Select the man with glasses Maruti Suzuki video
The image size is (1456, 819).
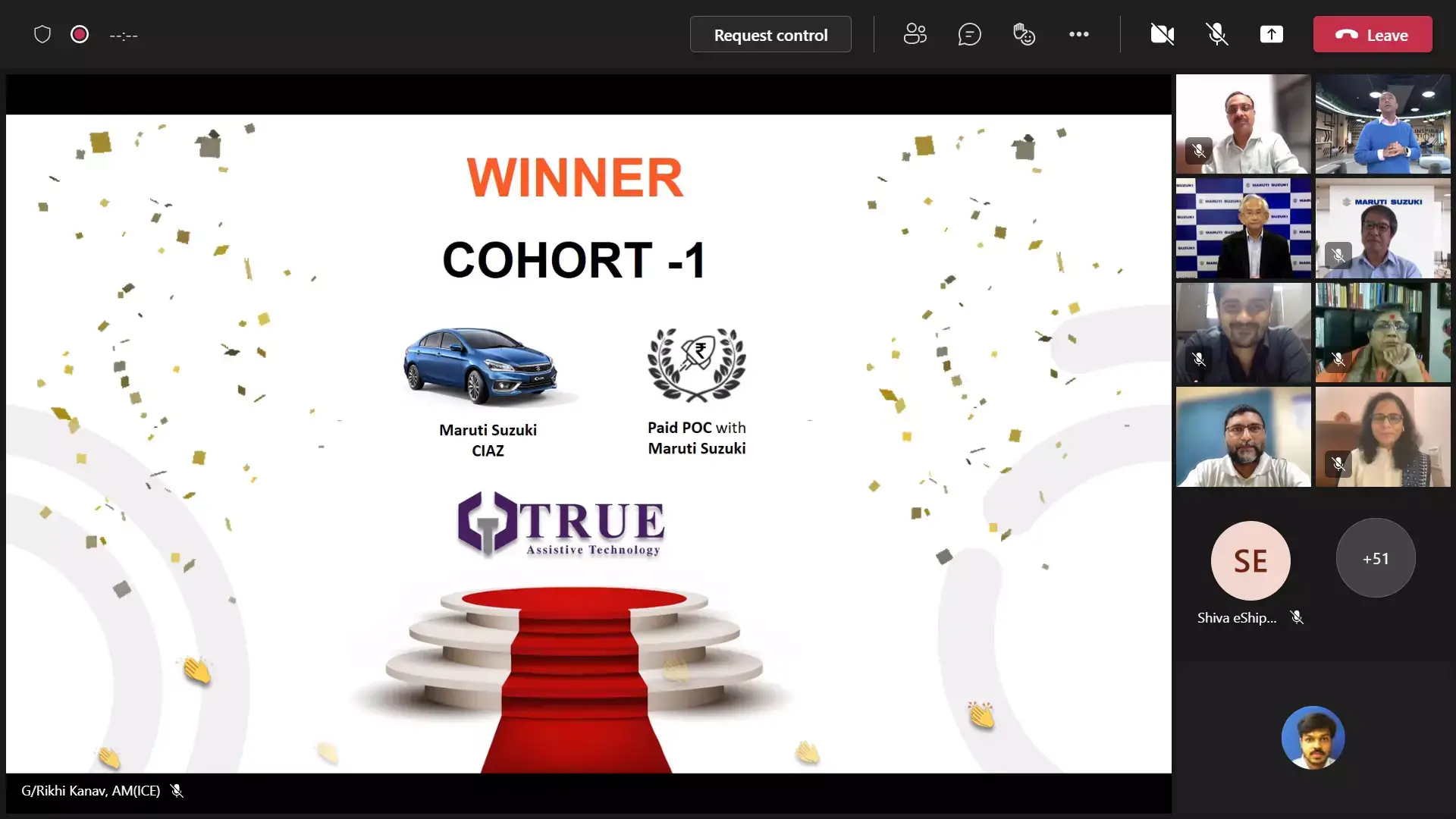point(1382,228)
